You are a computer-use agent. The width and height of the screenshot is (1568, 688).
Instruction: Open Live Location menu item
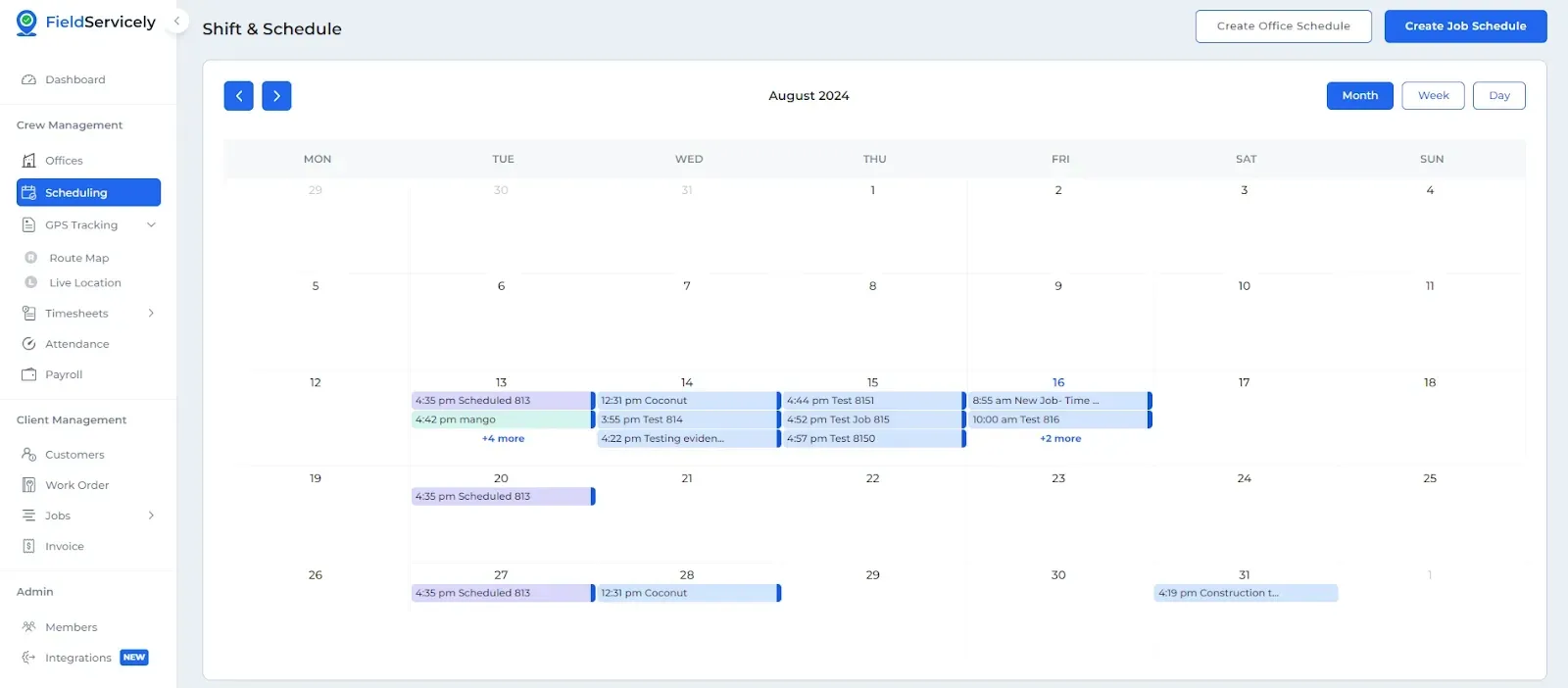(x=85, y=282)
